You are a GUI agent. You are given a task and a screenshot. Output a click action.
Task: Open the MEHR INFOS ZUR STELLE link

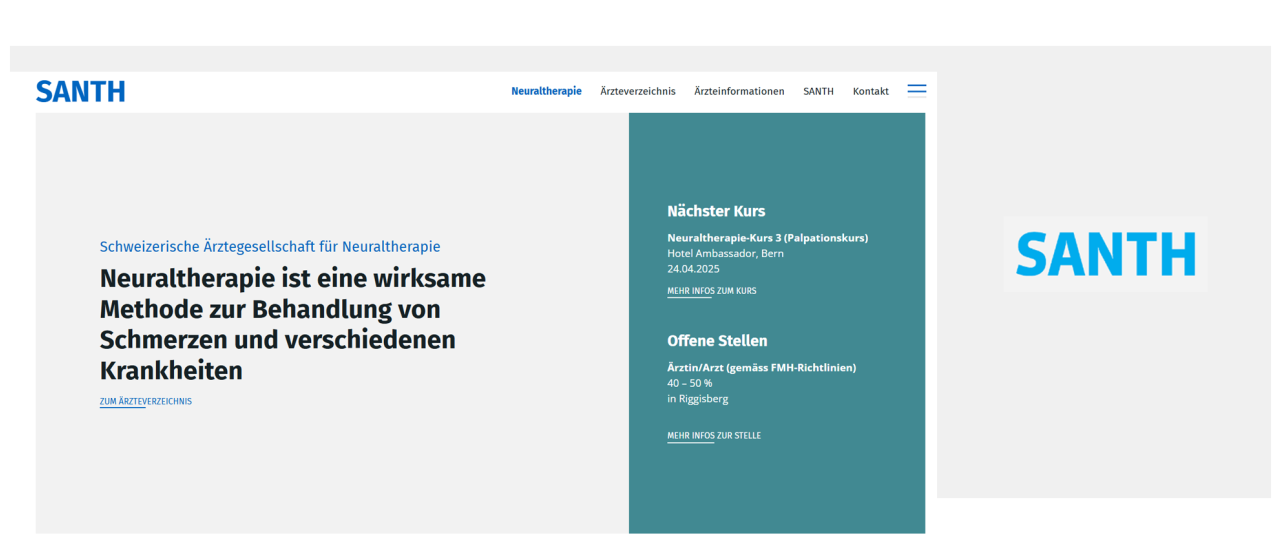coord(713,435)
